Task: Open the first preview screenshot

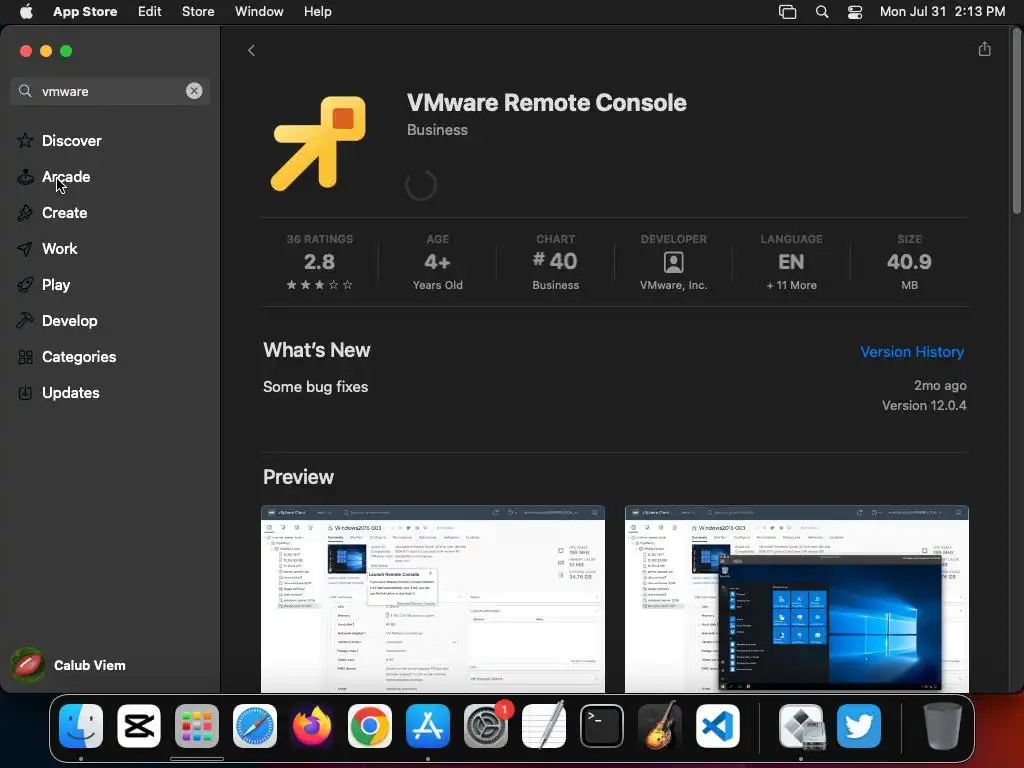Action: click(x=432, y=599)
